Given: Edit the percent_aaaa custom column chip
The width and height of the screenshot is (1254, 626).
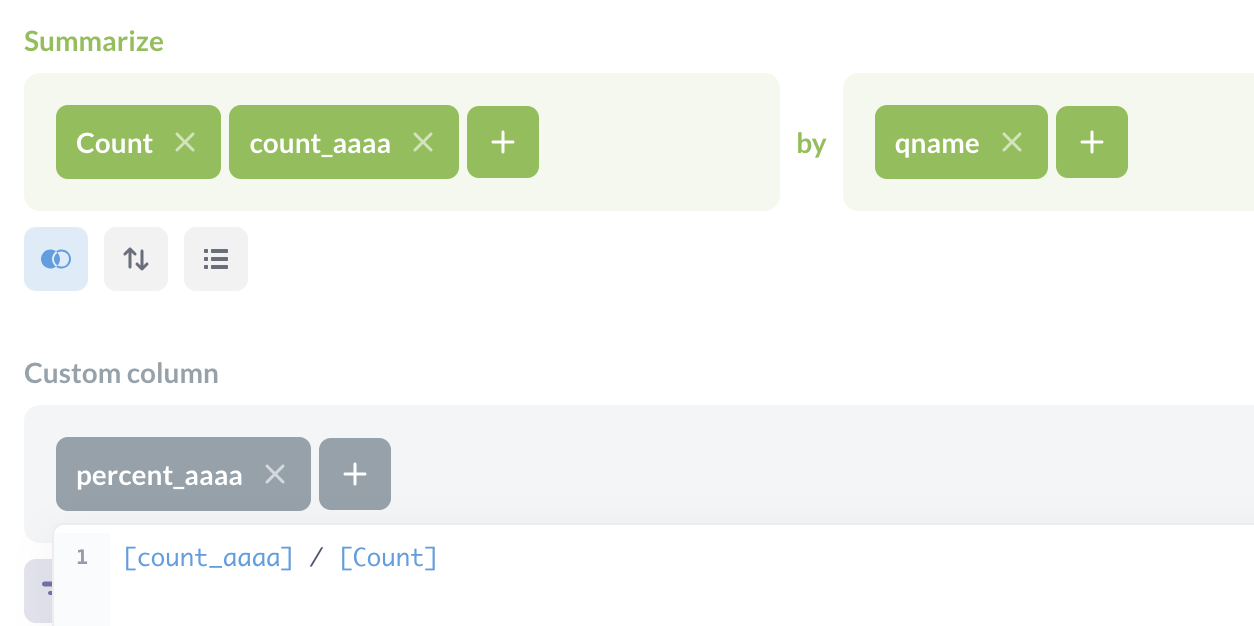Looking at the screenshot, I should tap(160, 474).
